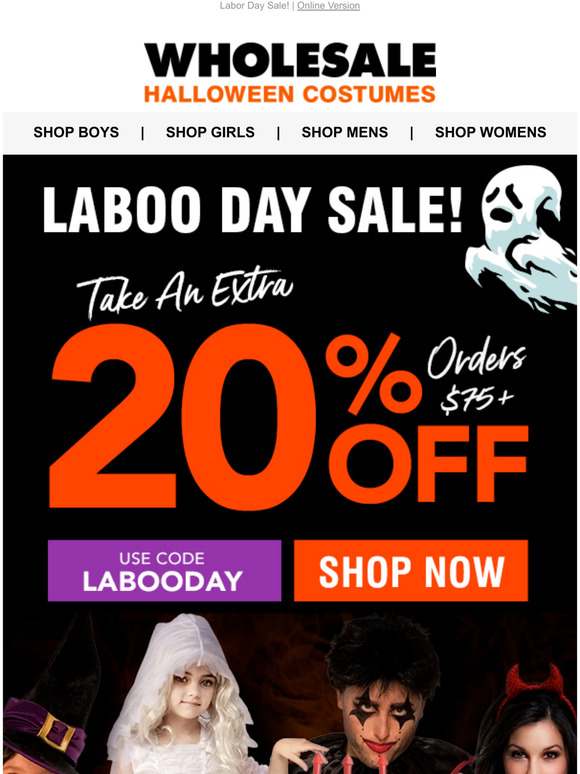Click the orange Halloween Costumes wordmark
The image size is (580, 774).
[290, 94]
